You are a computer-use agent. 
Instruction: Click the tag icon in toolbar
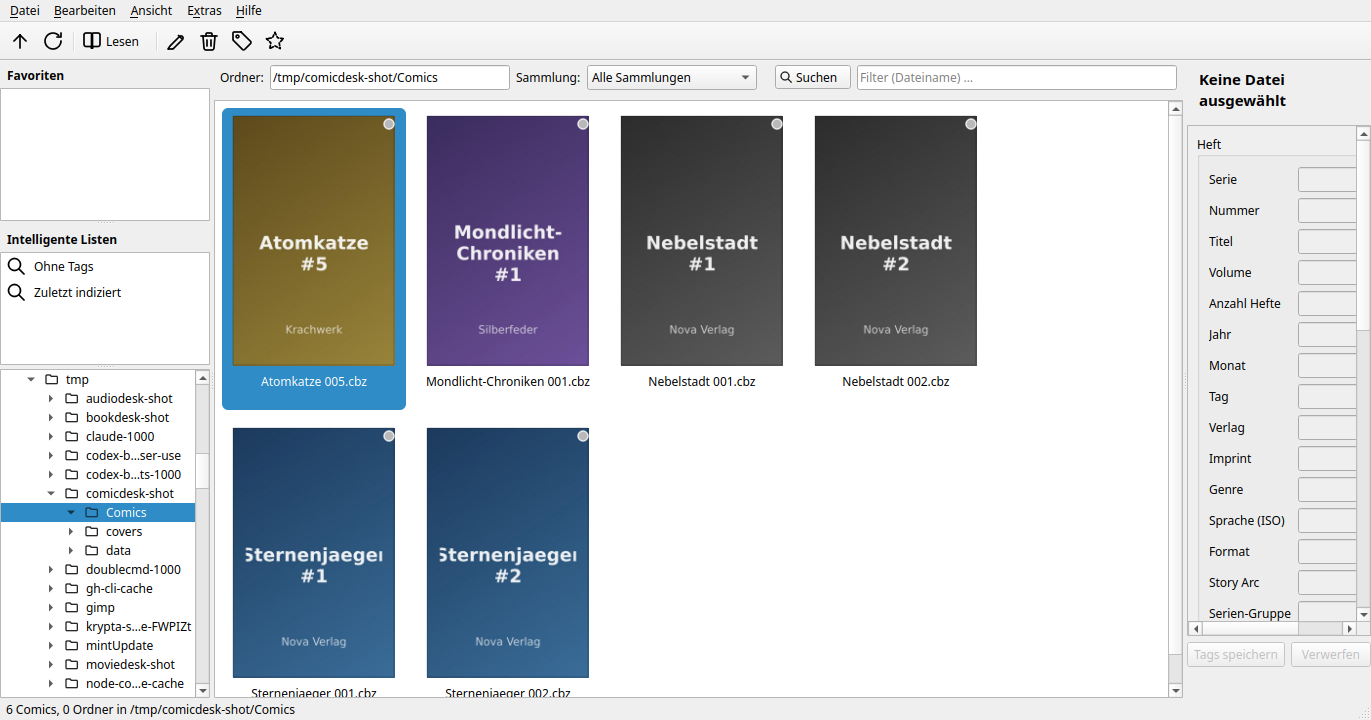(x=242, y=41)
